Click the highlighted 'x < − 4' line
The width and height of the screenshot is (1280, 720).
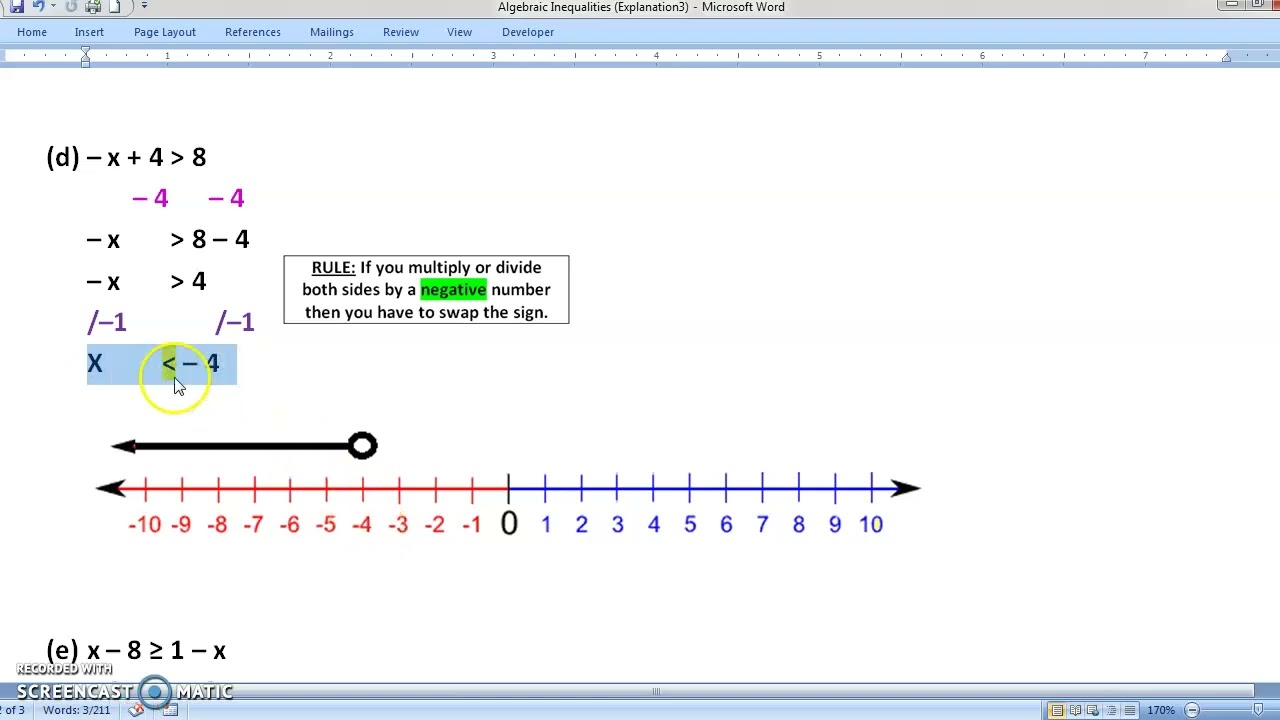pyautogui.click(x=162, y=364)
